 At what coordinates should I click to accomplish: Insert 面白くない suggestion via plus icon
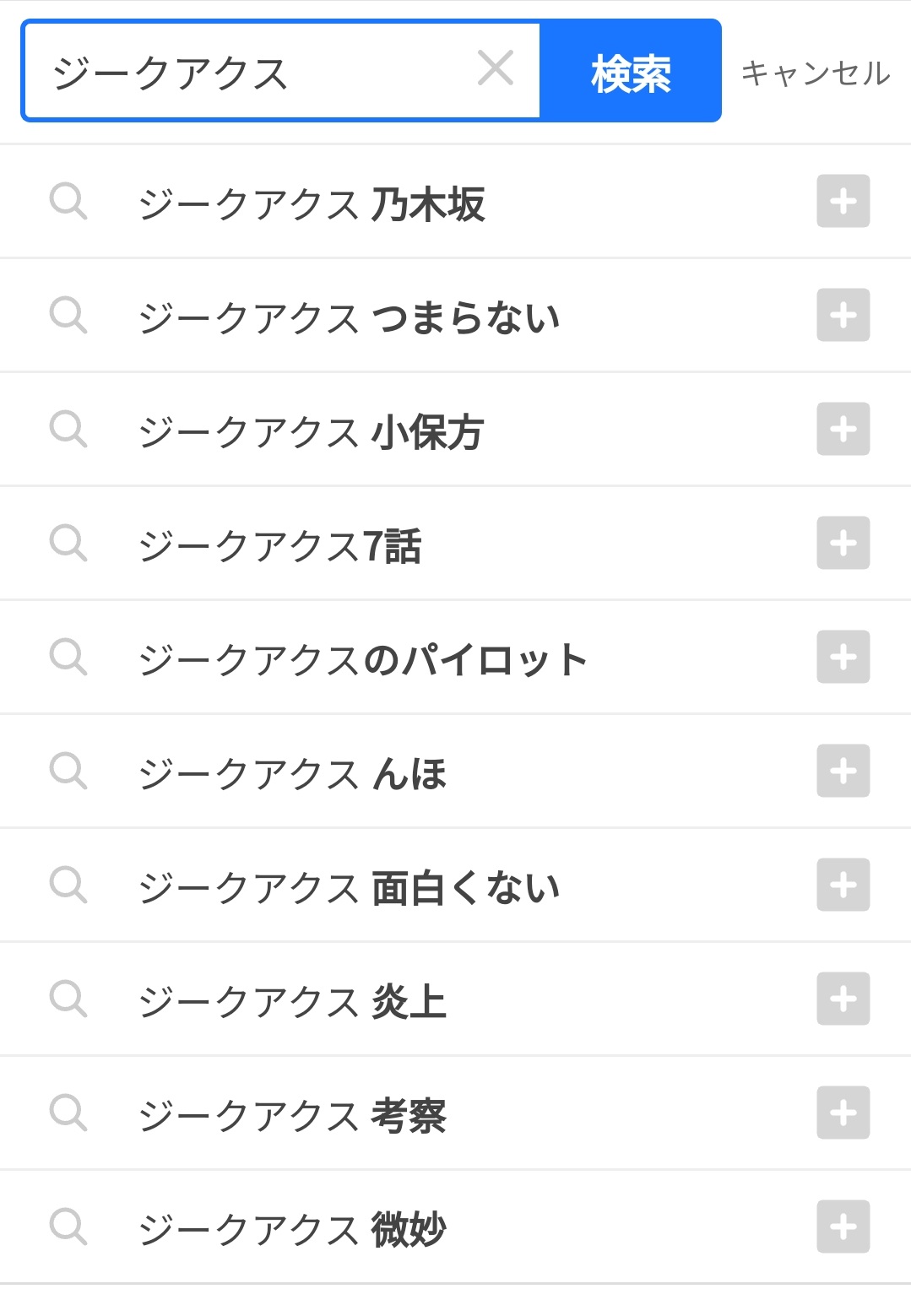point(843,885)
